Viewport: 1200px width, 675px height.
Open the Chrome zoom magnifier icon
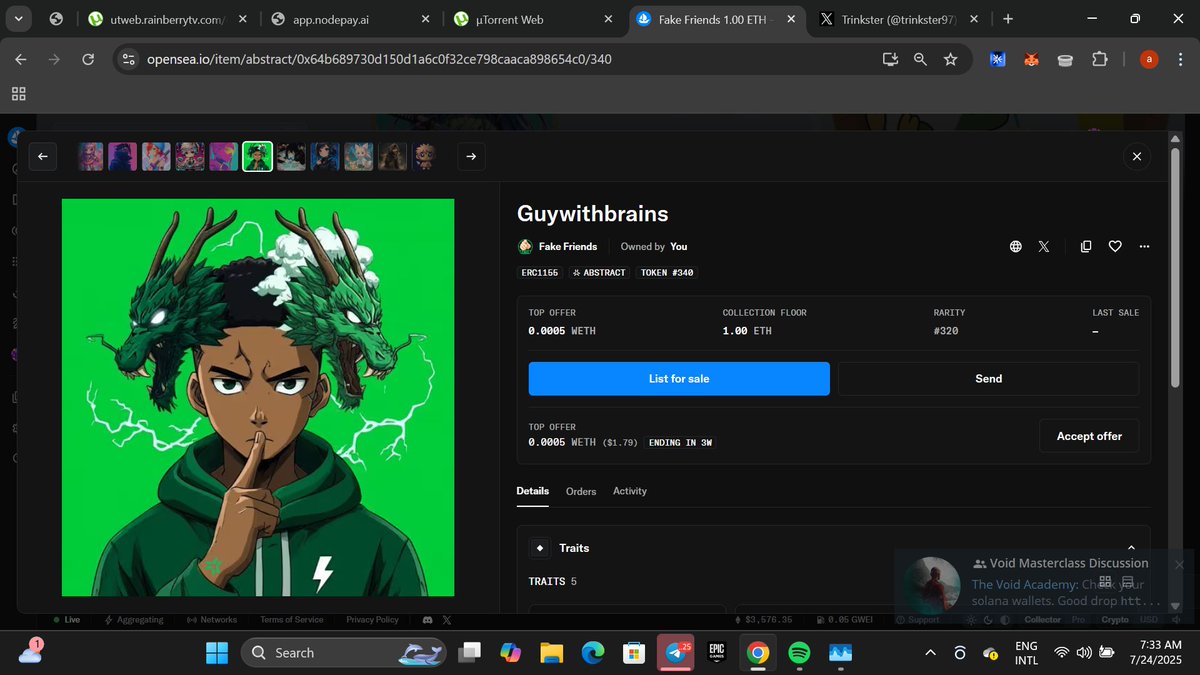tap(921, 60)
